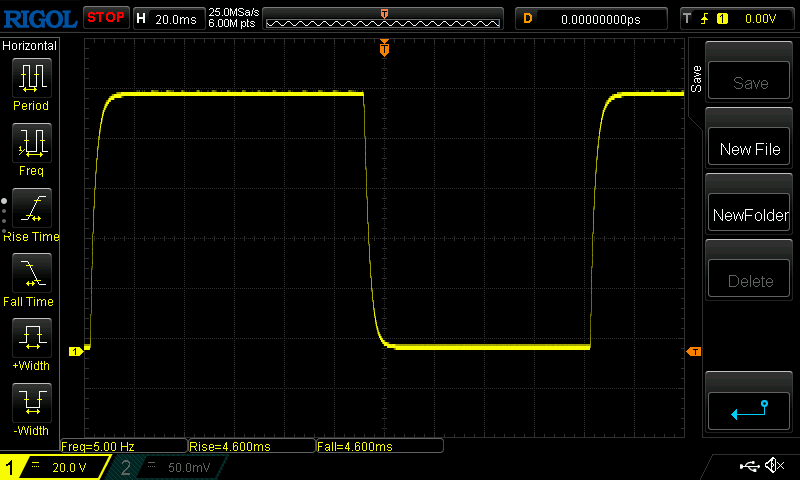The height and width of the screenshot is (480, 800).
Task: Open the vertical Save menu tab
Action: coord(696,76)
